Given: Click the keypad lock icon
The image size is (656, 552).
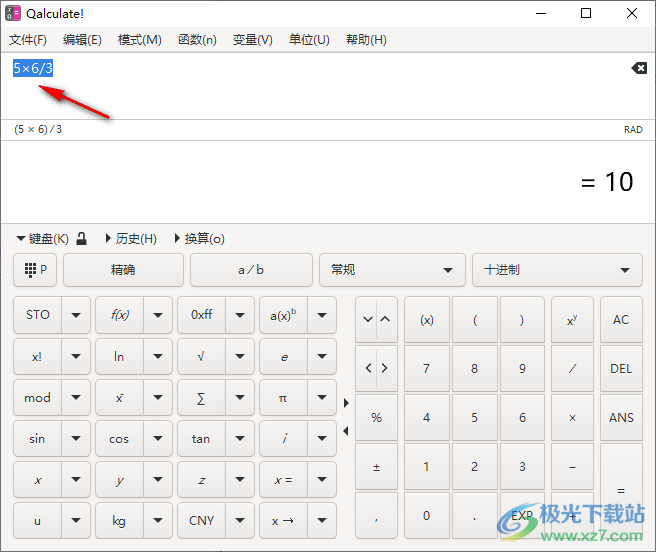Looking at the screenshot, I should pyautogui.click(x=82, y=239).
